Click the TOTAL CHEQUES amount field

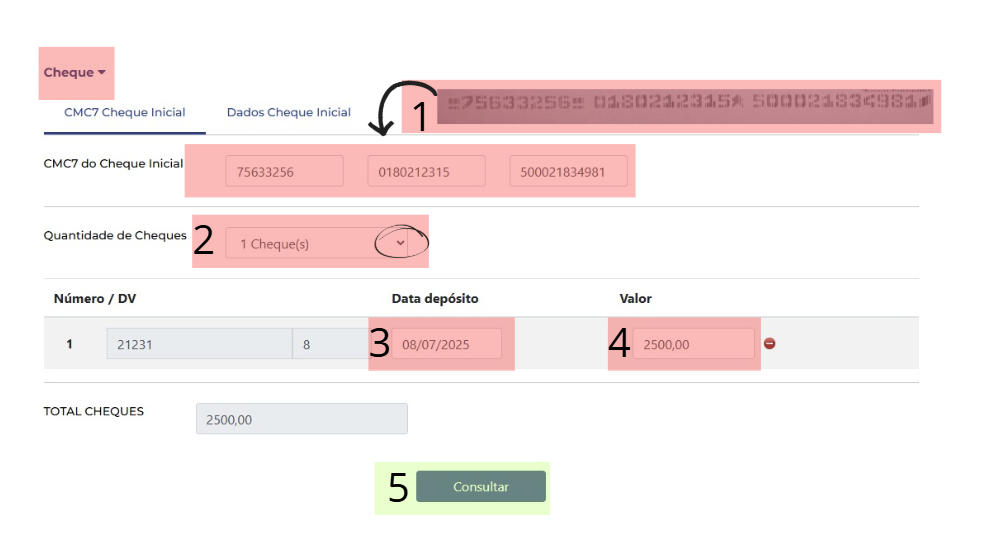tap(302, 419)
